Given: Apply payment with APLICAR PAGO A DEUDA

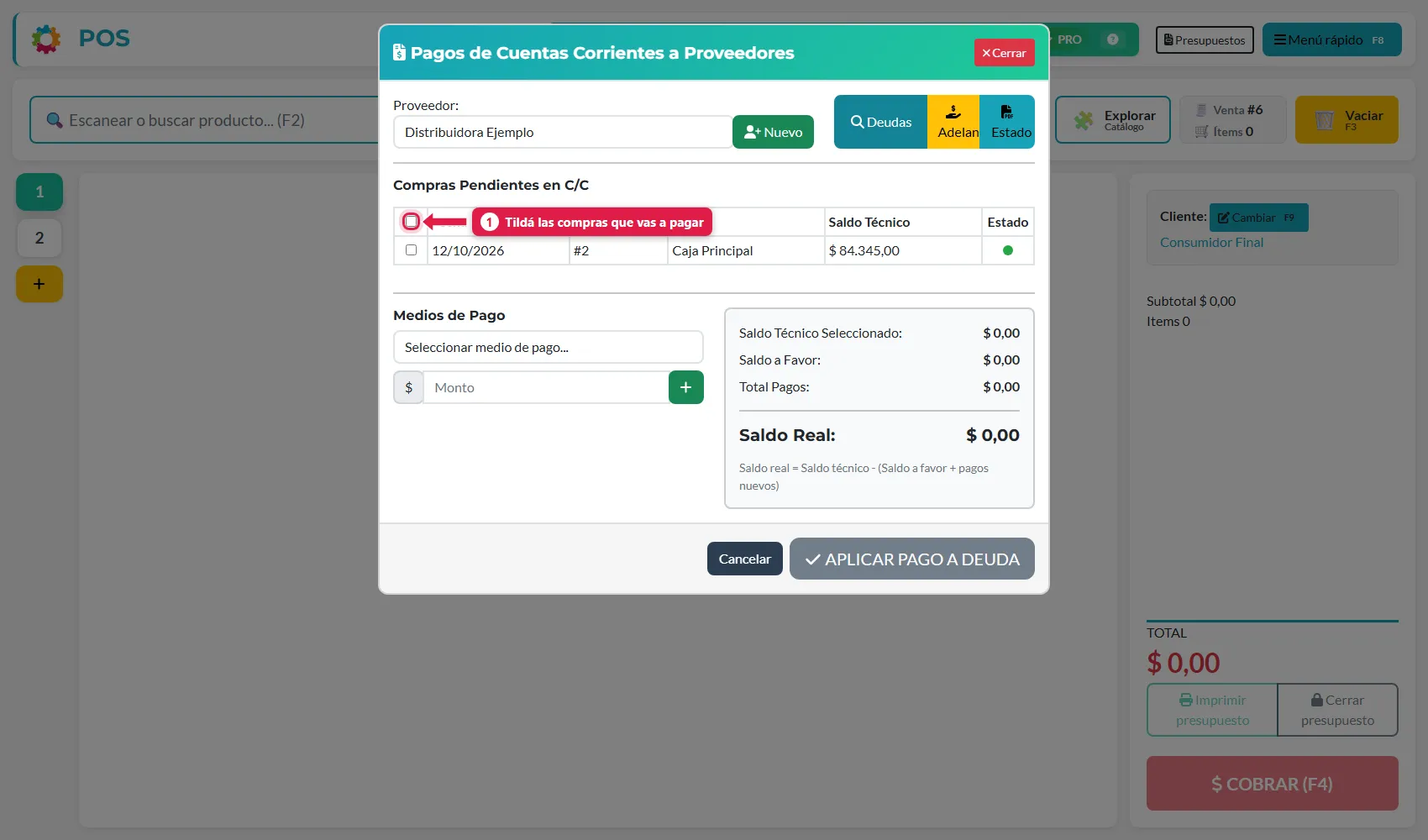Looking at the screenshot, I should [x=912, y=559].
